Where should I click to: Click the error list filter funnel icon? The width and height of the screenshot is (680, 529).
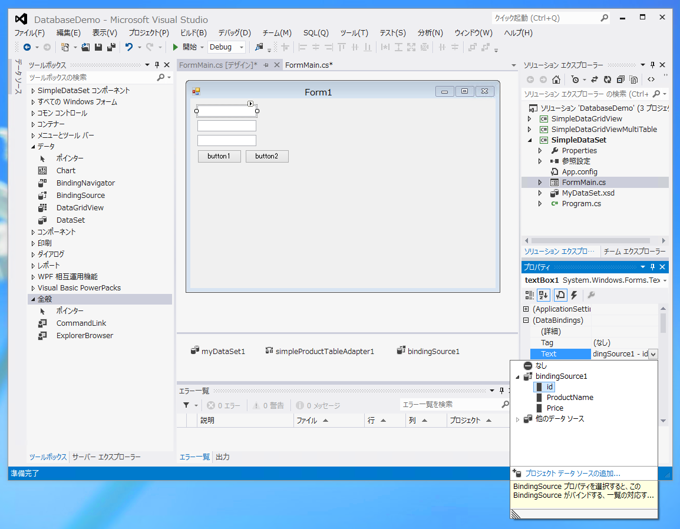[x=186, y=405]
